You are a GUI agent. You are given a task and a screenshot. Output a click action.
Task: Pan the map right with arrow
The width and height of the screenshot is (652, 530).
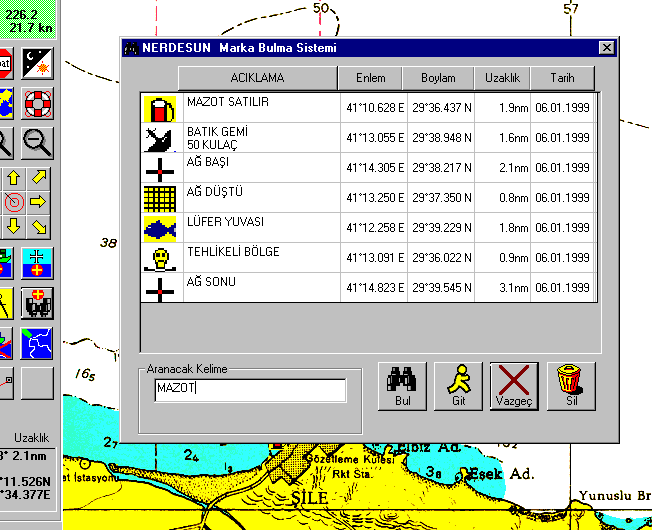[38, 201]
